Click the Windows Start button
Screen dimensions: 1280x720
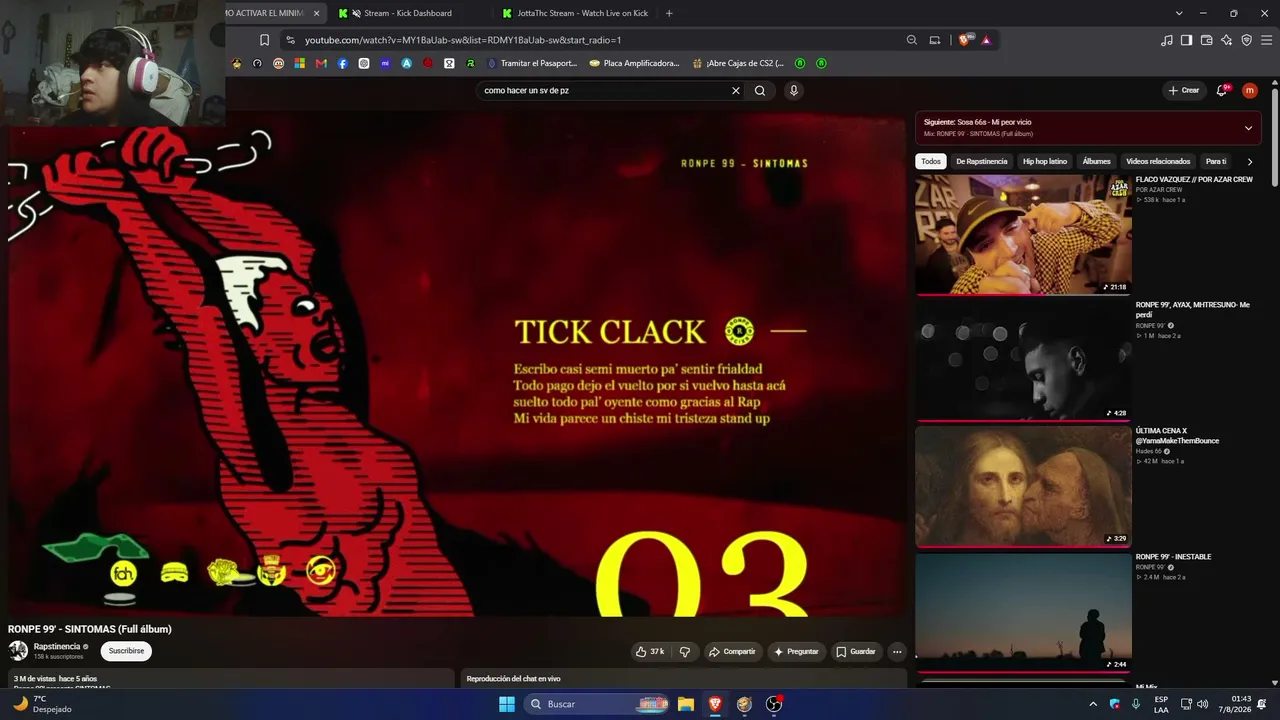coord(507,704)
